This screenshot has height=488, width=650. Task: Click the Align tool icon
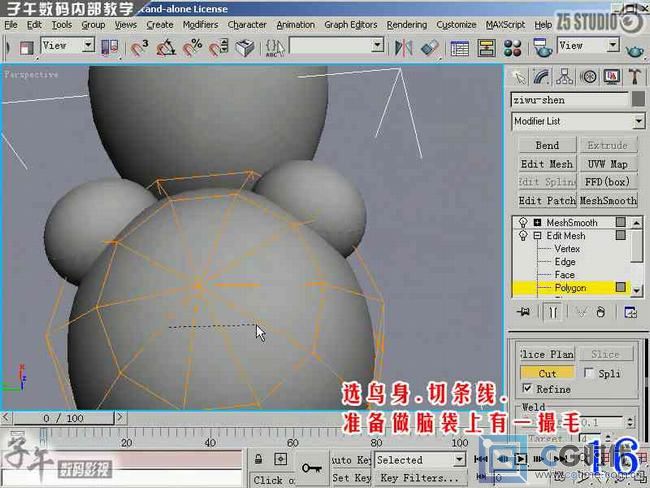(430, 48)
